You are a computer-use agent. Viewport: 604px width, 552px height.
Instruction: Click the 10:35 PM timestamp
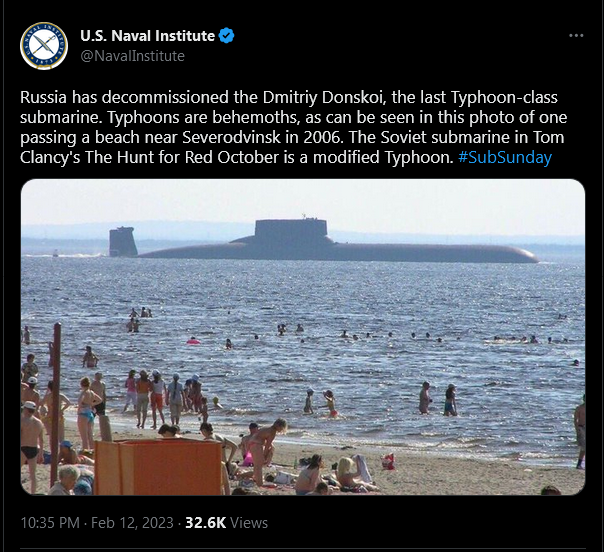(x=50, y=523)
